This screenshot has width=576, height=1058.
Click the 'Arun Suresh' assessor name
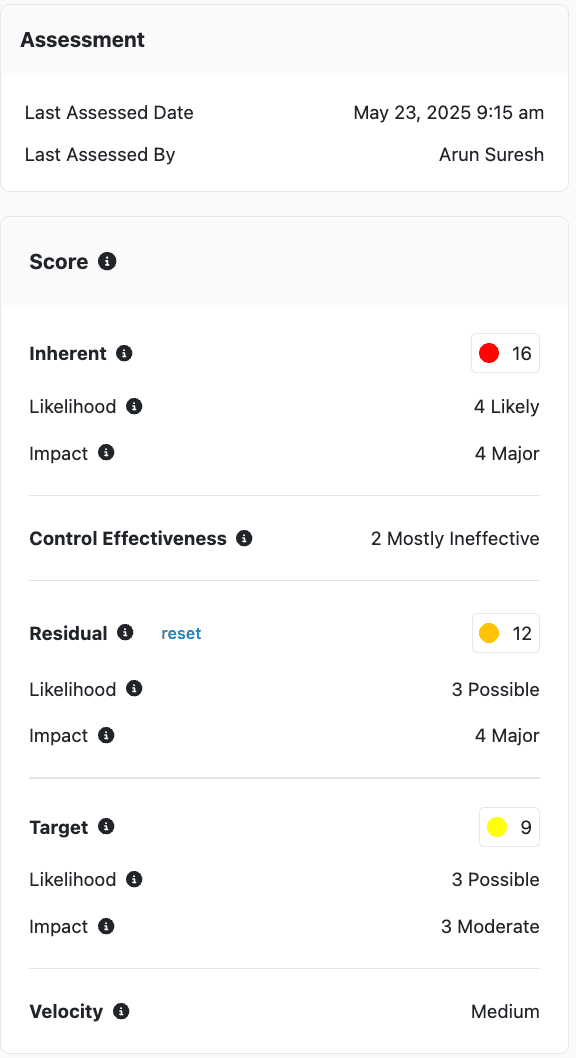(491, 154)
